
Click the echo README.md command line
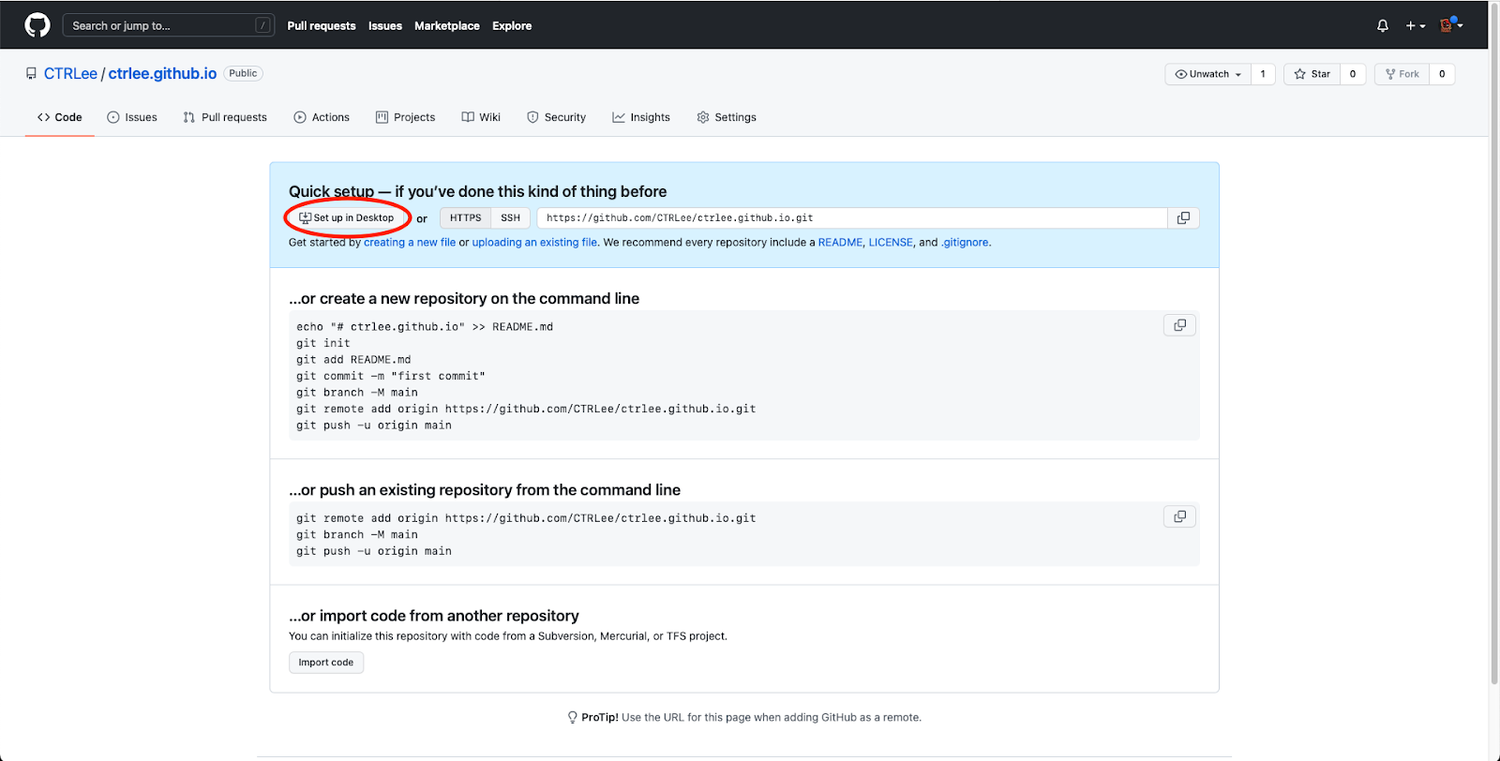(425, 327)
